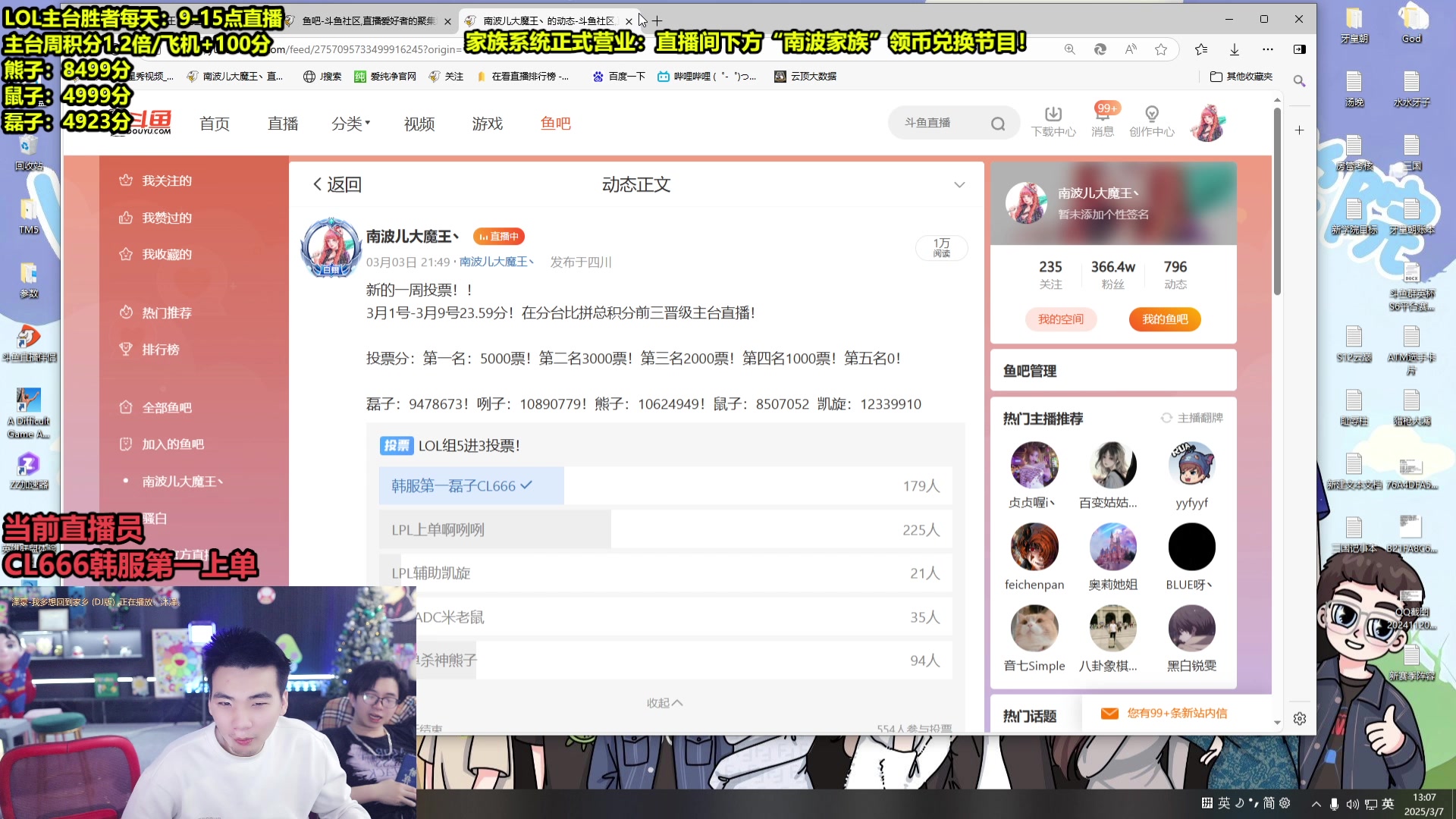
Task: Click the 主播翻牌 refresh icon
Action: [x=1166, y=418]
